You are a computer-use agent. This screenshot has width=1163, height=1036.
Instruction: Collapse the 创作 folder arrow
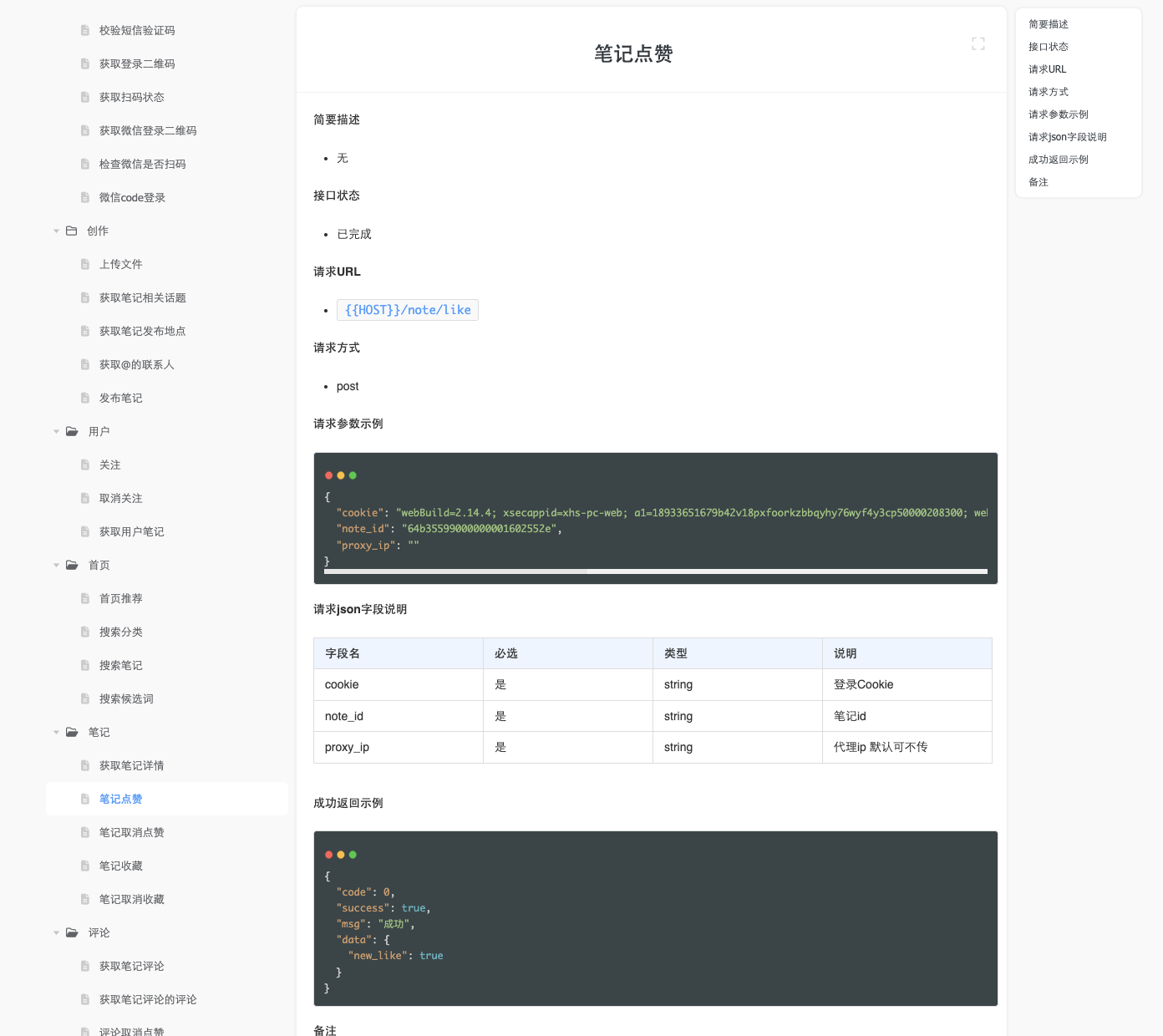57,231
